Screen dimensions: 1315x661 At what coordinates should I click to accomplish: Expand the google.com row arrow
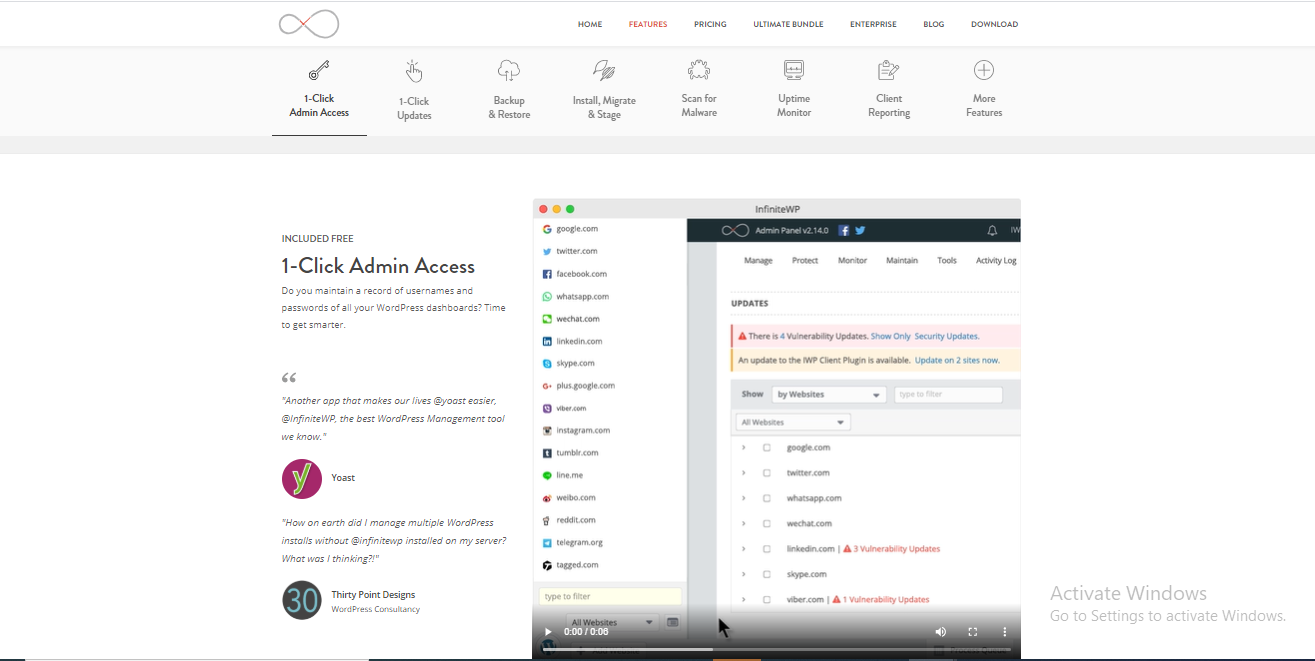click(743, 448)
